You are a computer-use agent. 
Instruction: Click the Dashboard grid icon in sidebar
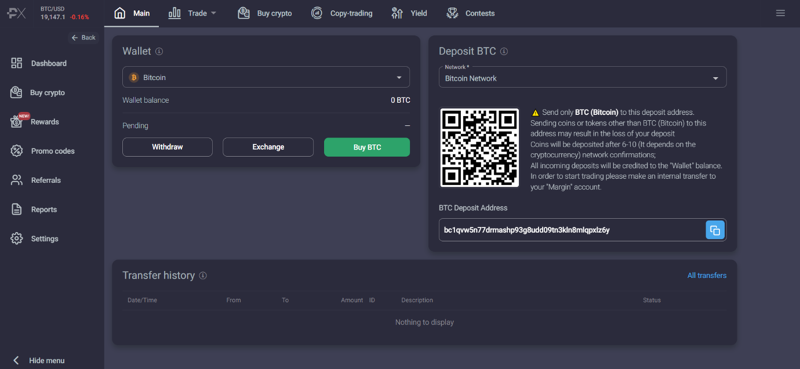tap(17, 63)
